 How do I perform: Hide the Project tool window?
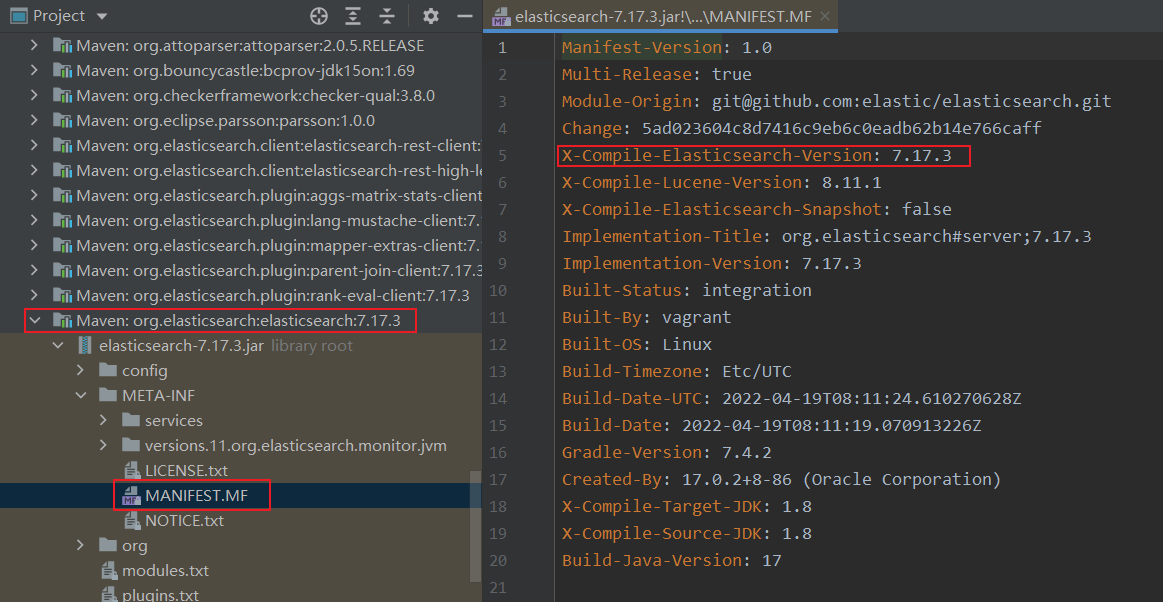(465, 16)
